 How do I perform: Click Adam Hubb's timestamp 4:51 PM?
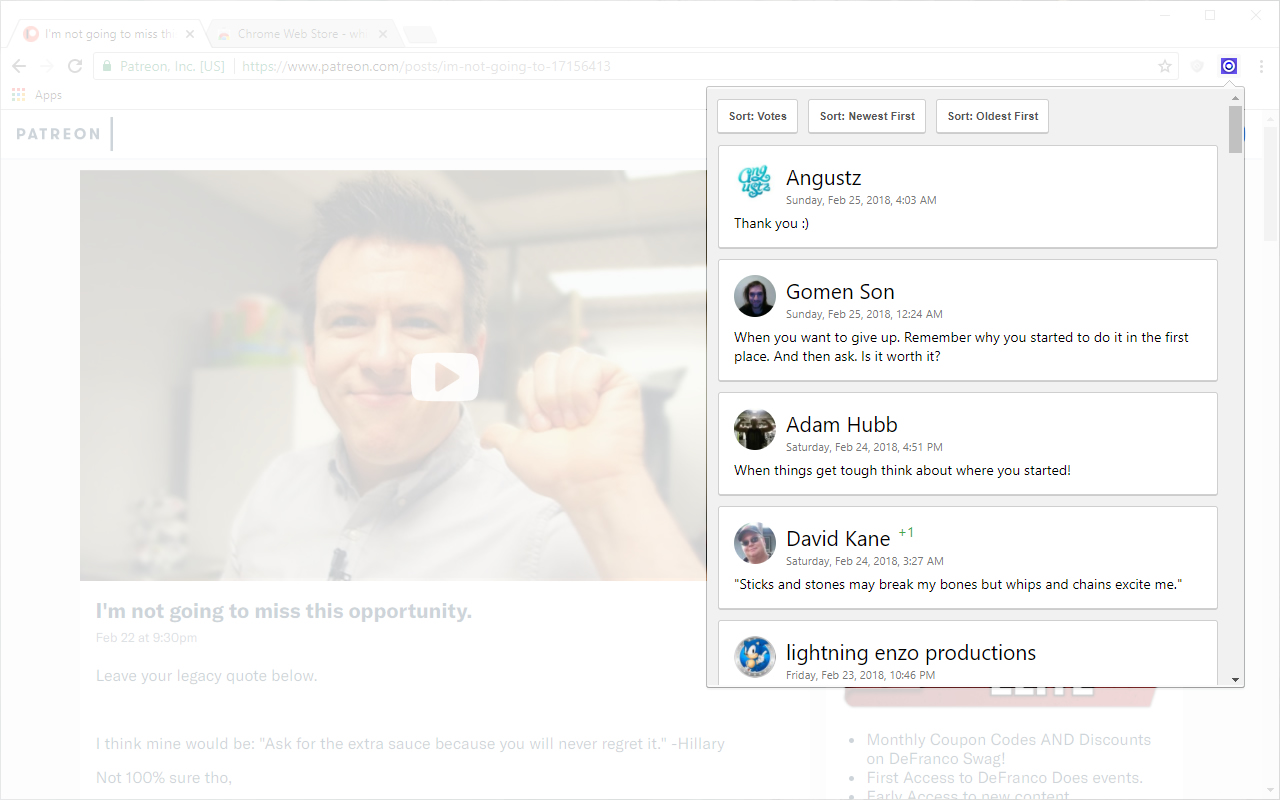(864, 447)
